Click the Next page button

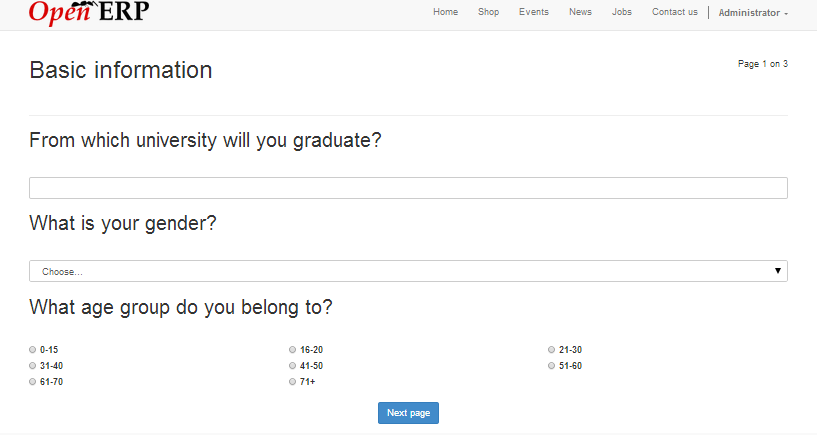pyautogui.click(x=408, y=413)
